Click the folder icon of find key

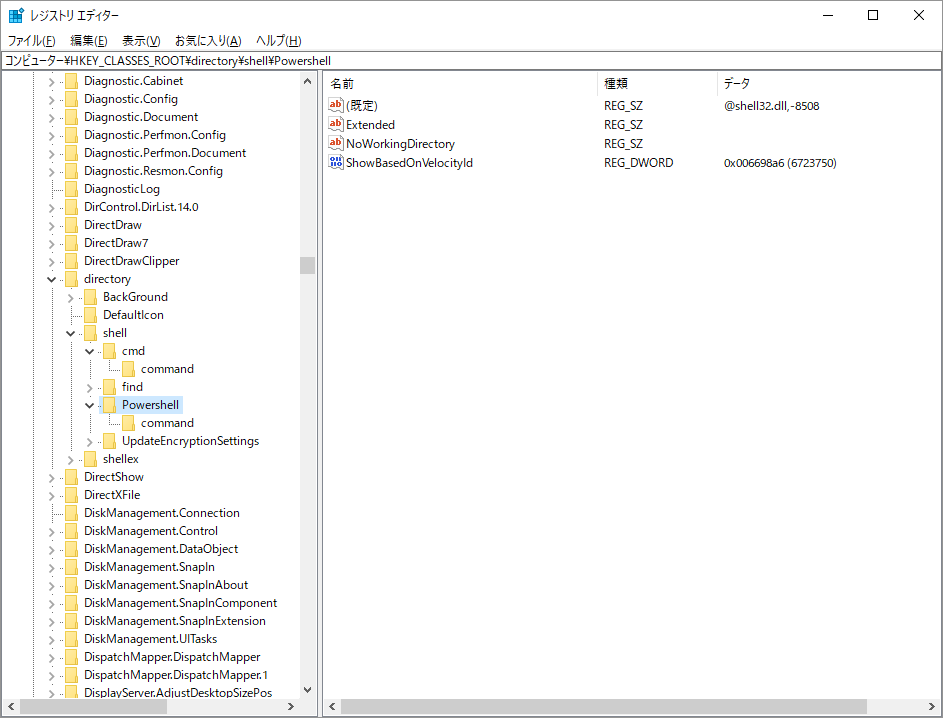109,387
